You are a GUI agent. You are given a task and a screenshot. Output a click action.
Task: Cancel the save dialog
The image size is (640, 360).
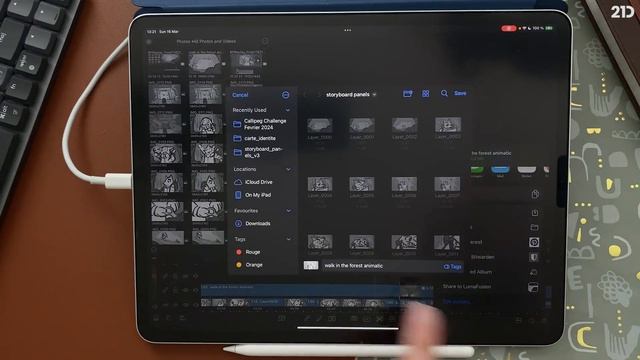(240, 95)
